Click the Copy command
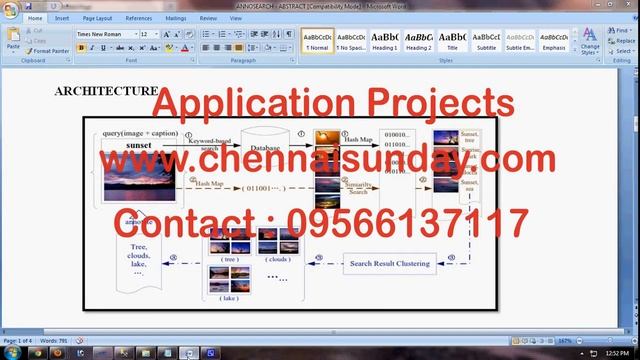The image size is (640, 360). 36,41
